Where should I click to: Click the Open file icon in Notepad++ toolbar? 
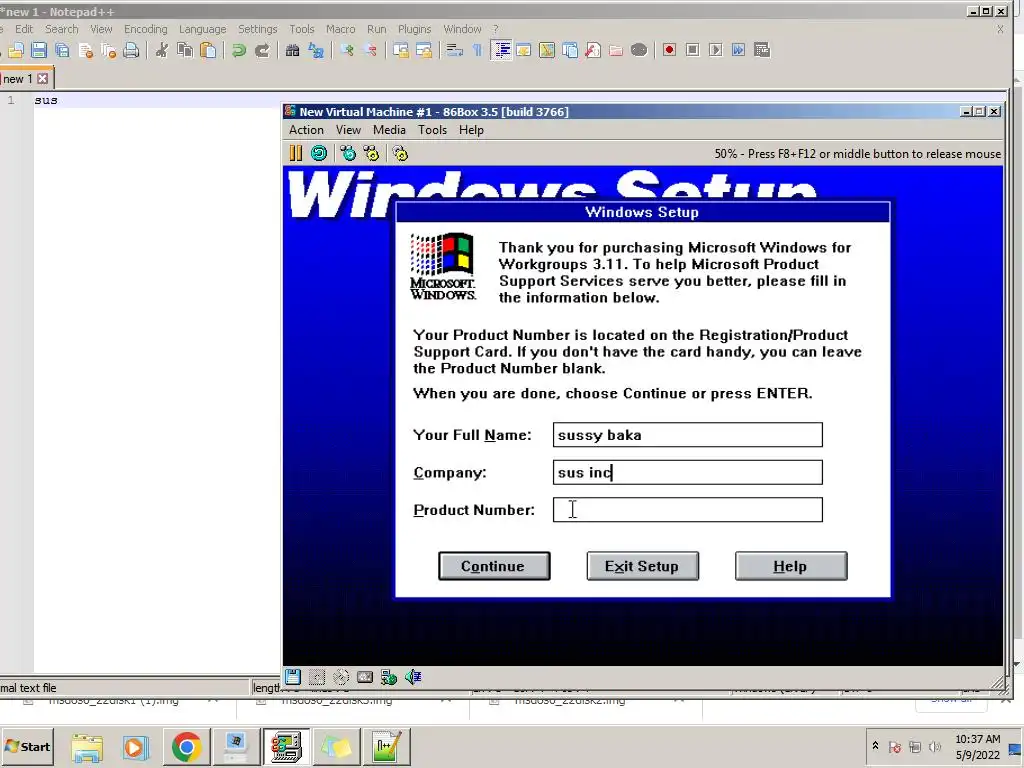pyautogui.click(x=16, y=50)
